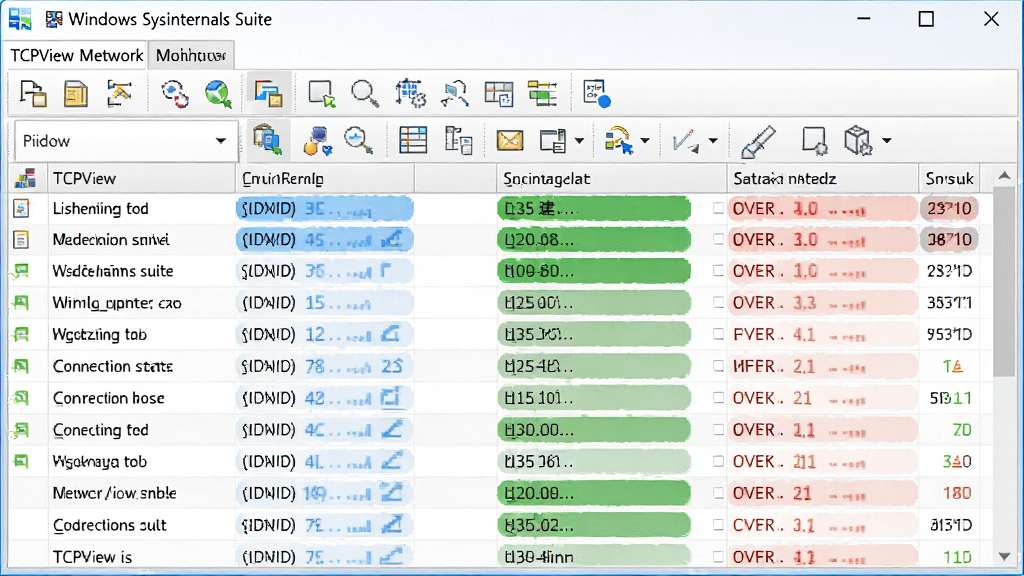This screenshot has width=1024, height=576.
Task: Tick the checkbox in Conrection hose row
Action: pyautogui.click(x=718, y=398)
